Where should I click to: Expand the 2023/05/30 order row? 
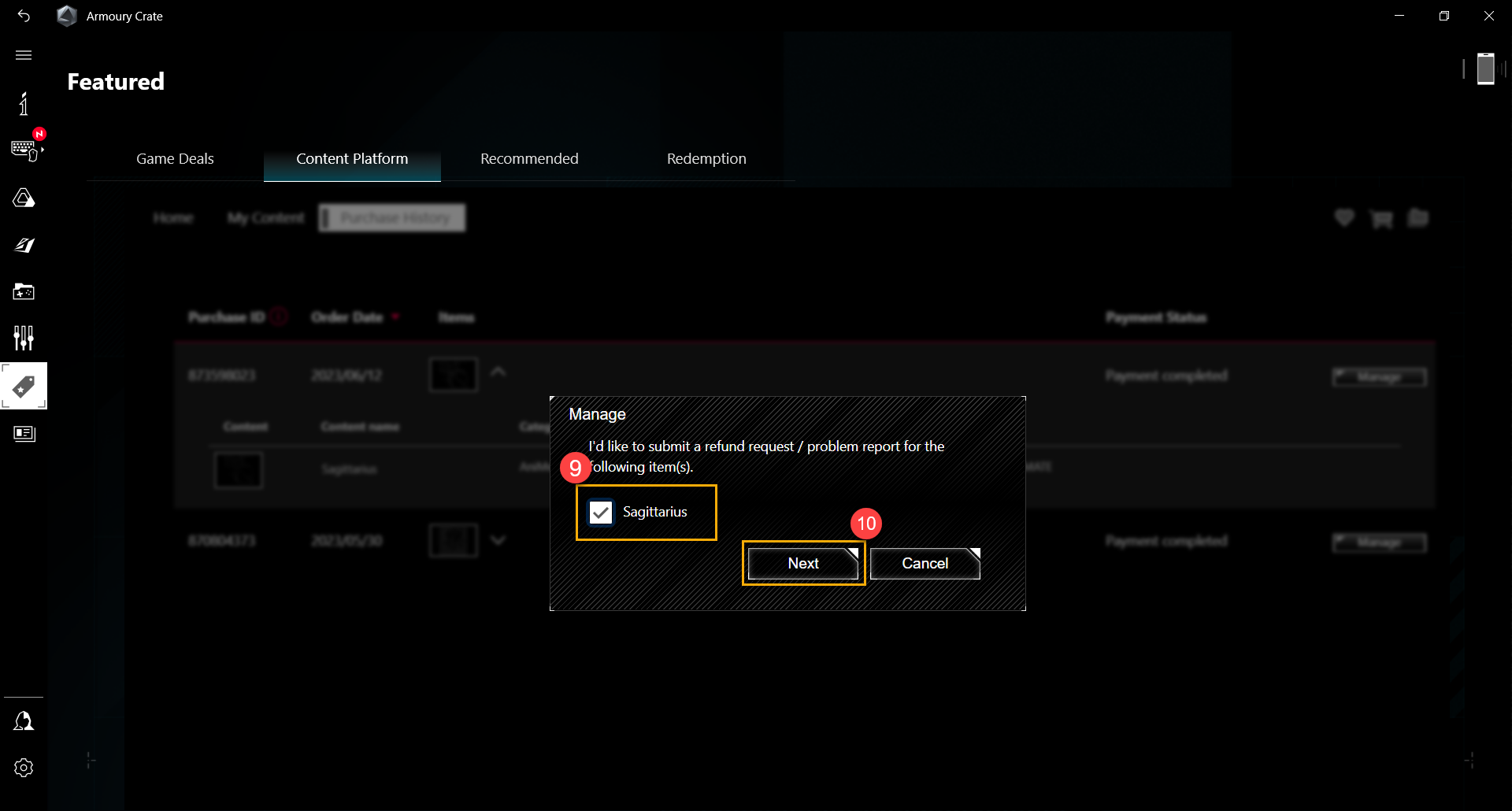click(498, 540)
